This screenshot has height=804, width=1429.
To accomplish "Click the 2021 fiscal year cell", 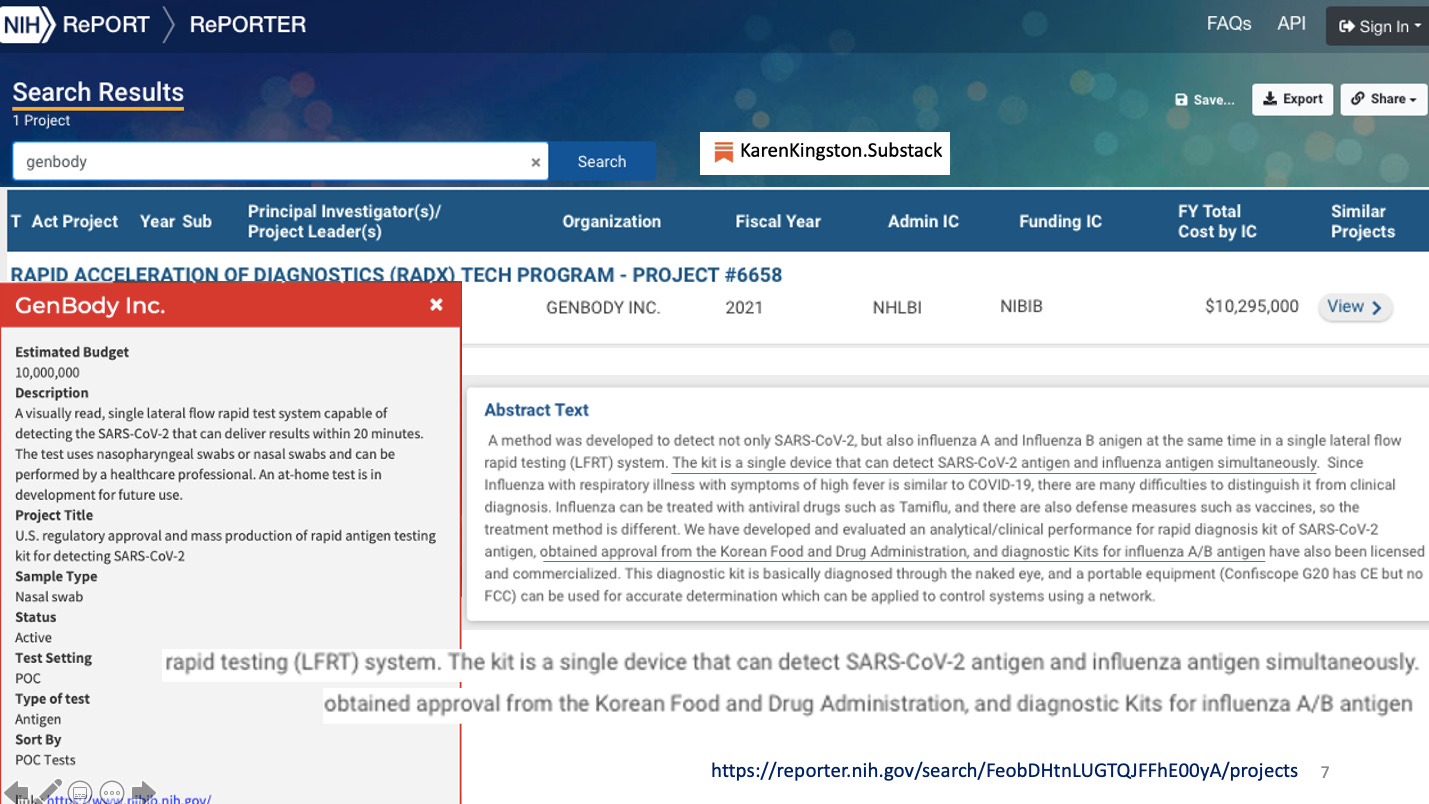I will [744, 308].
